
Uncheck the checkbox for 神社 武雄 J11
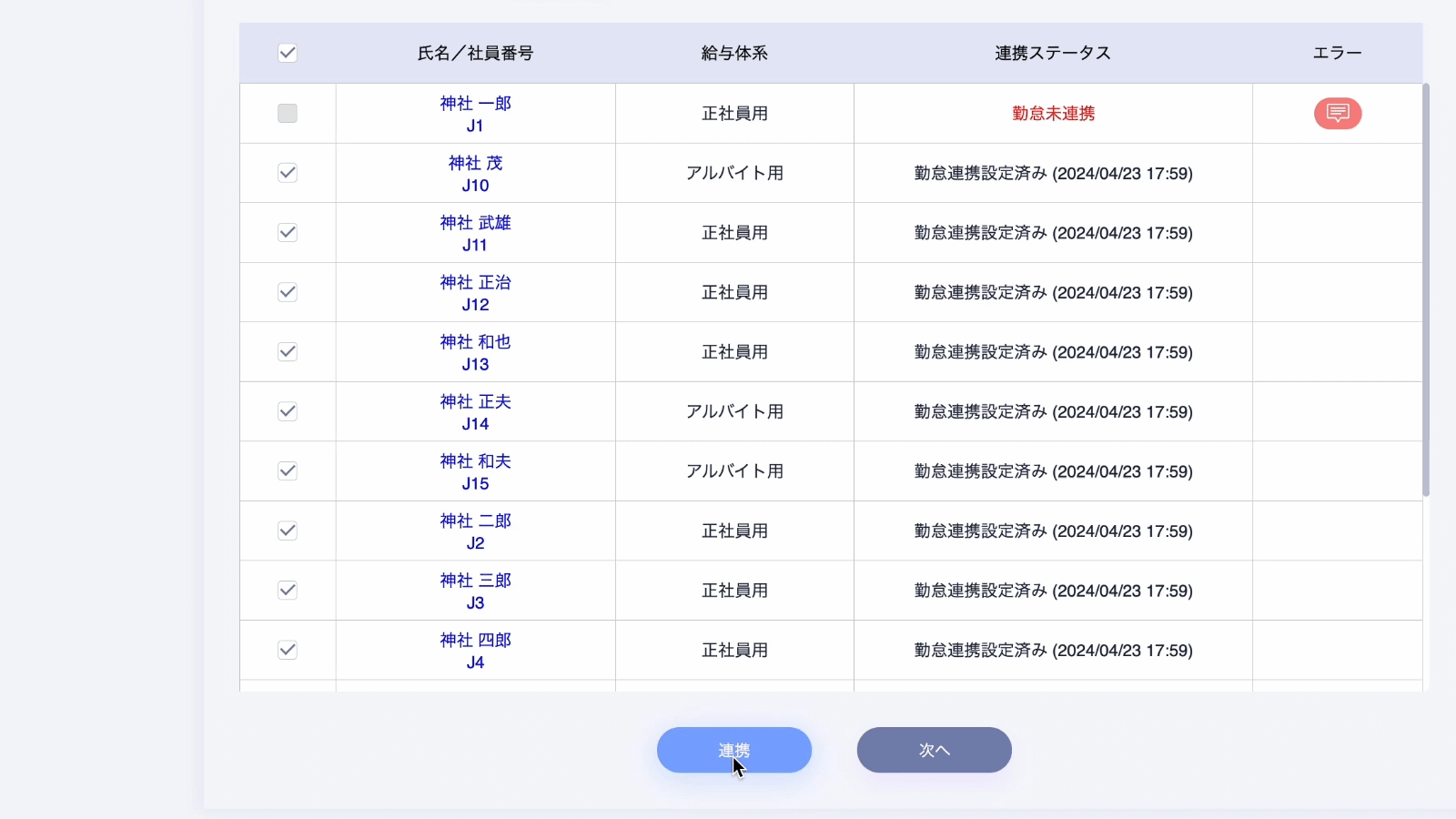pos(288,233)
